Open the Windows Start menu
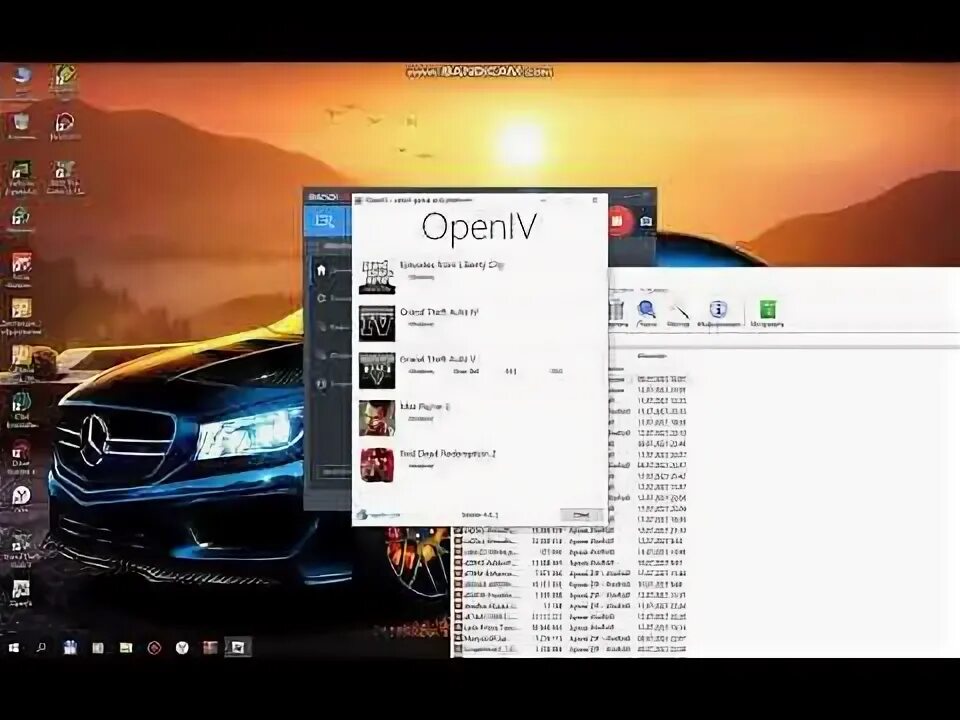Image resolution: width=960 pixels, height=720 pixels. [14, 647]
